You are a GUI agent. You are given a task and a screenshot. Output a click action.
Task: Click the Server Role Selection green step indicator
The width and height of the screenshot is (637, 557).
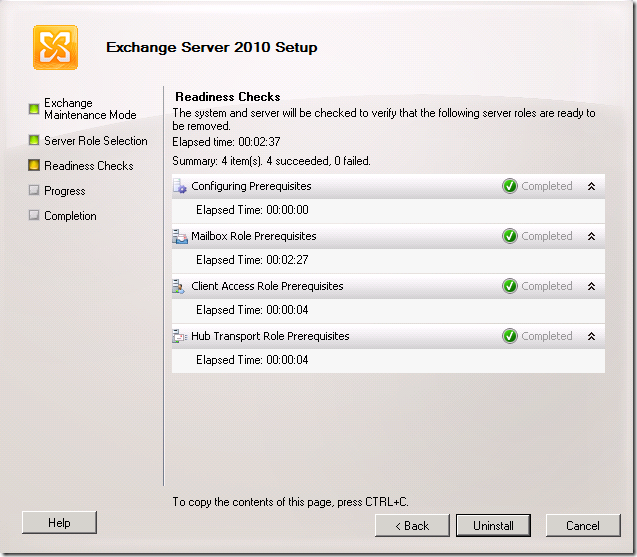[x=34, y=141]
